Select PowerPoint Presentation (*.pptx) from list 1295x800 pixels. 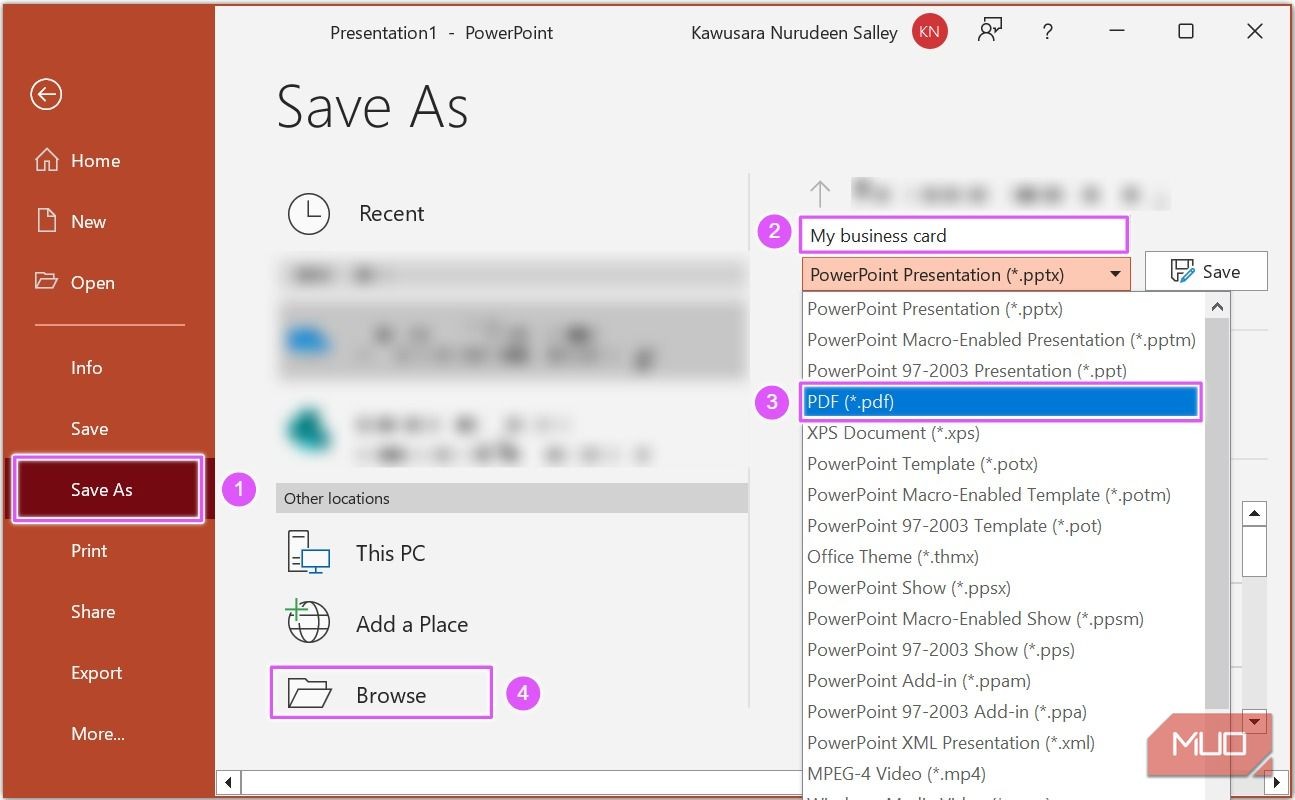(x=1004, y=309)
